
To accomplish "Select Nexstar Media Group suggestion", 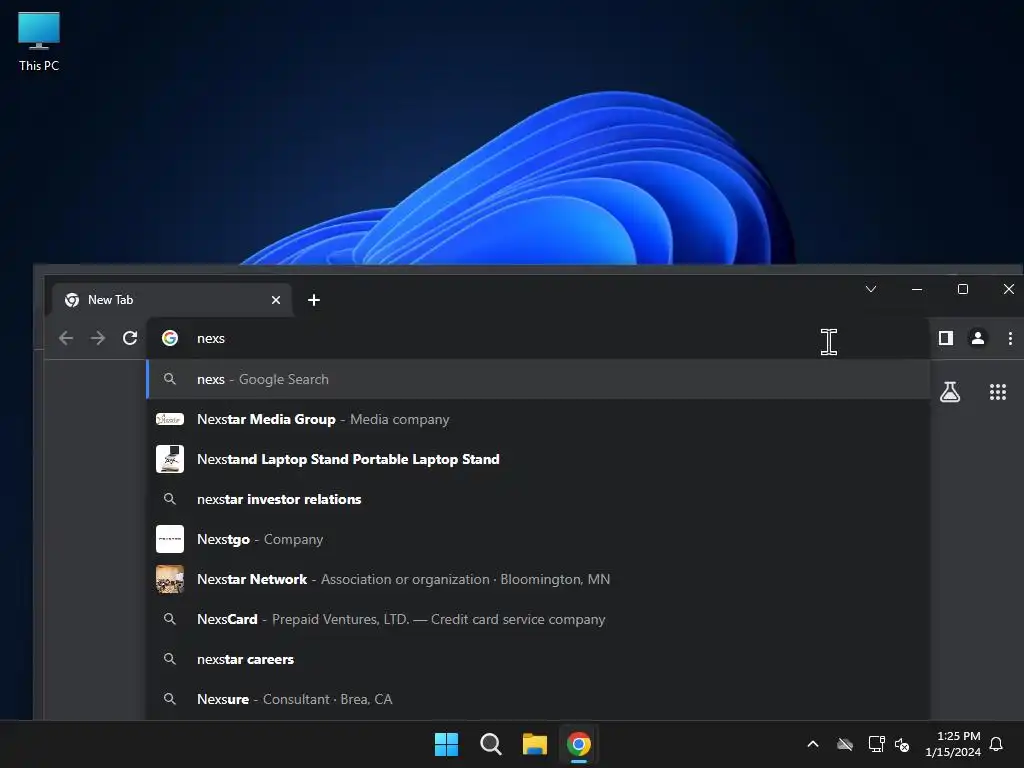I will click(x=538, y=419).
